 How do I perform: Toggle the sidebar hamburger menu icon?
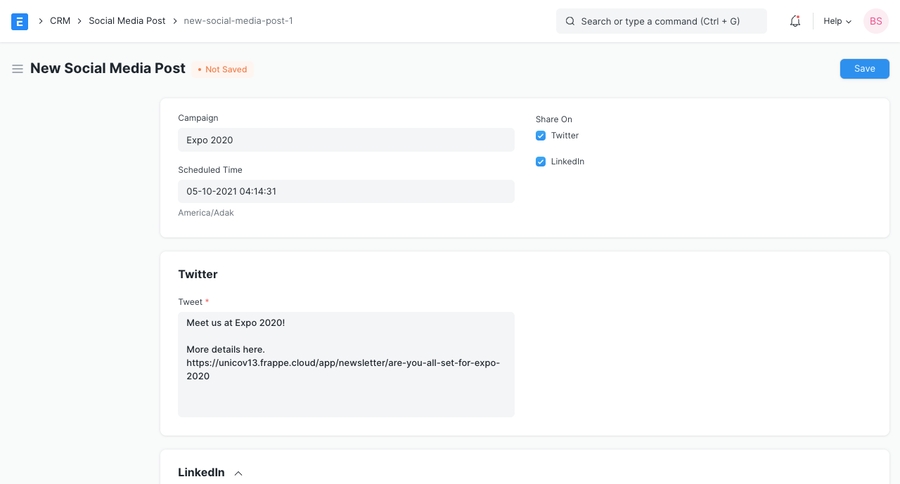(17, 69)
